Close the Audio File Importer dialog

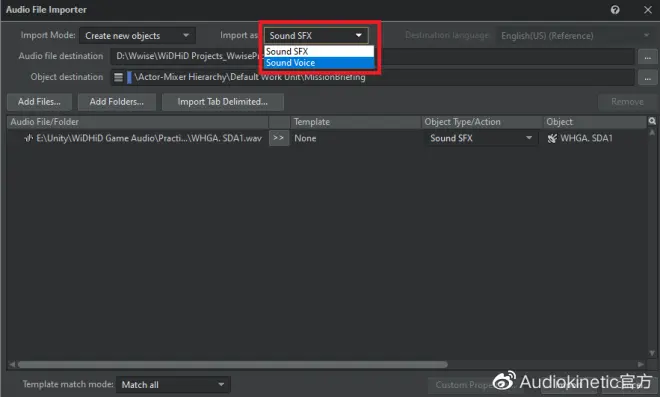647,9
